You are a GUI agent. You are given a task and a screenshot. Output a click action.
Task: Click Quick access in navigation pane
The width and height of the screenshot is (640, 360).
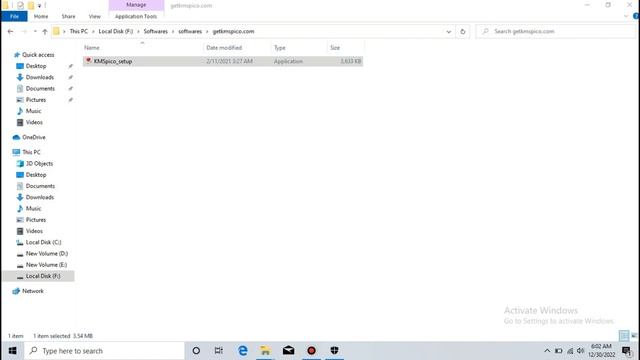(x=38, y=55)
